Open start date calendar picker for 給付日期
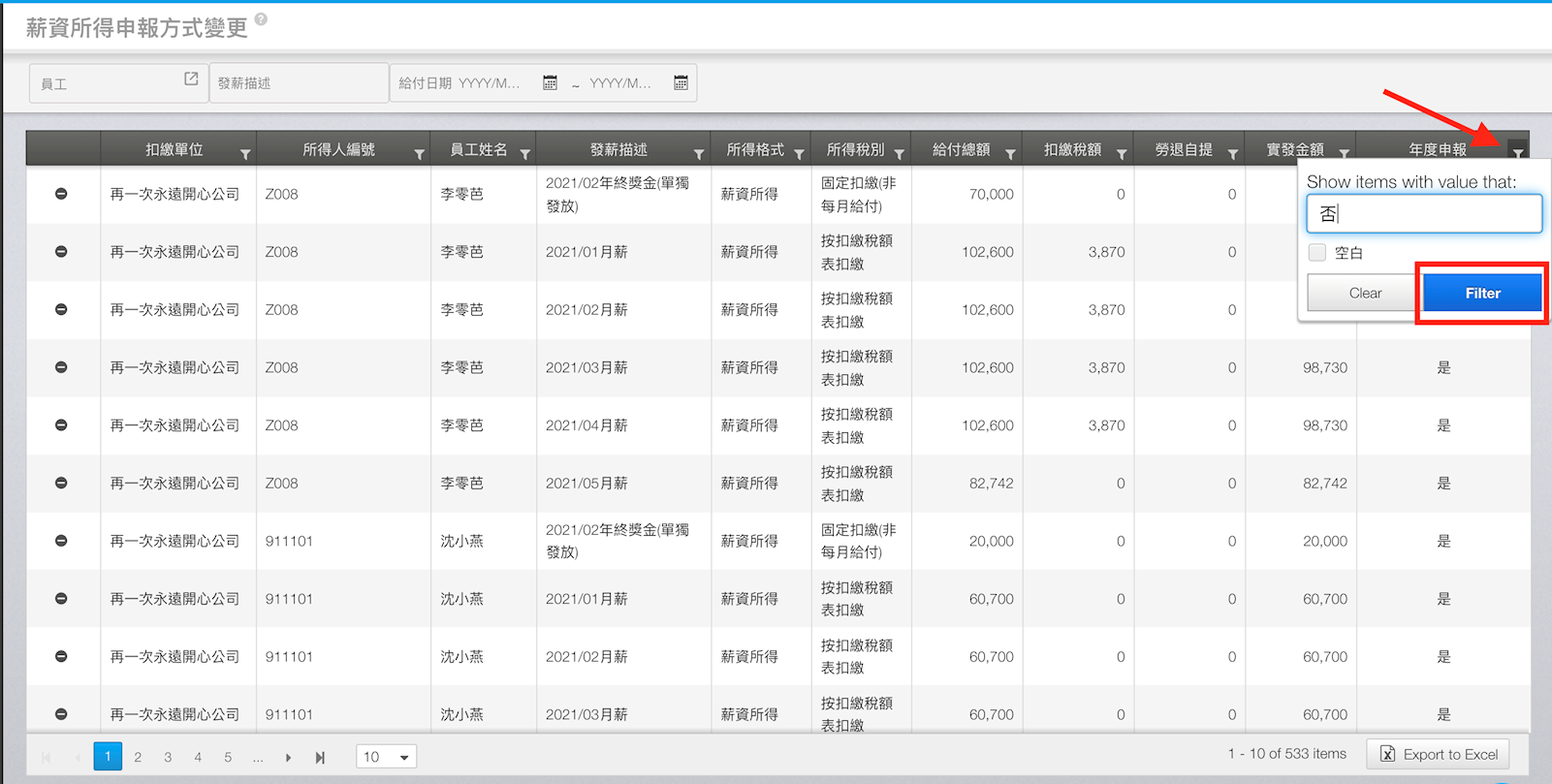This screenshot has height=784, width=1552. 550,83
